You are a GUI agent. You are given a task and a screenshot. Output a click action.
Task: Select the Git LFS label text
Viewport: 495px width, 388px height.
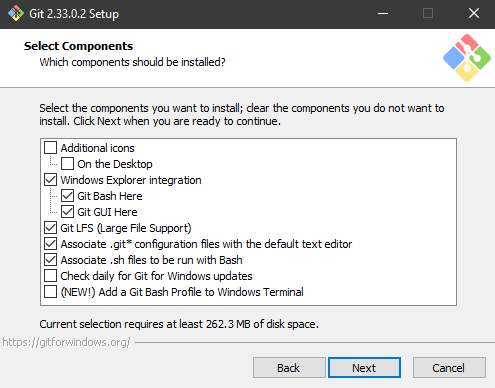tap(126, 228)
